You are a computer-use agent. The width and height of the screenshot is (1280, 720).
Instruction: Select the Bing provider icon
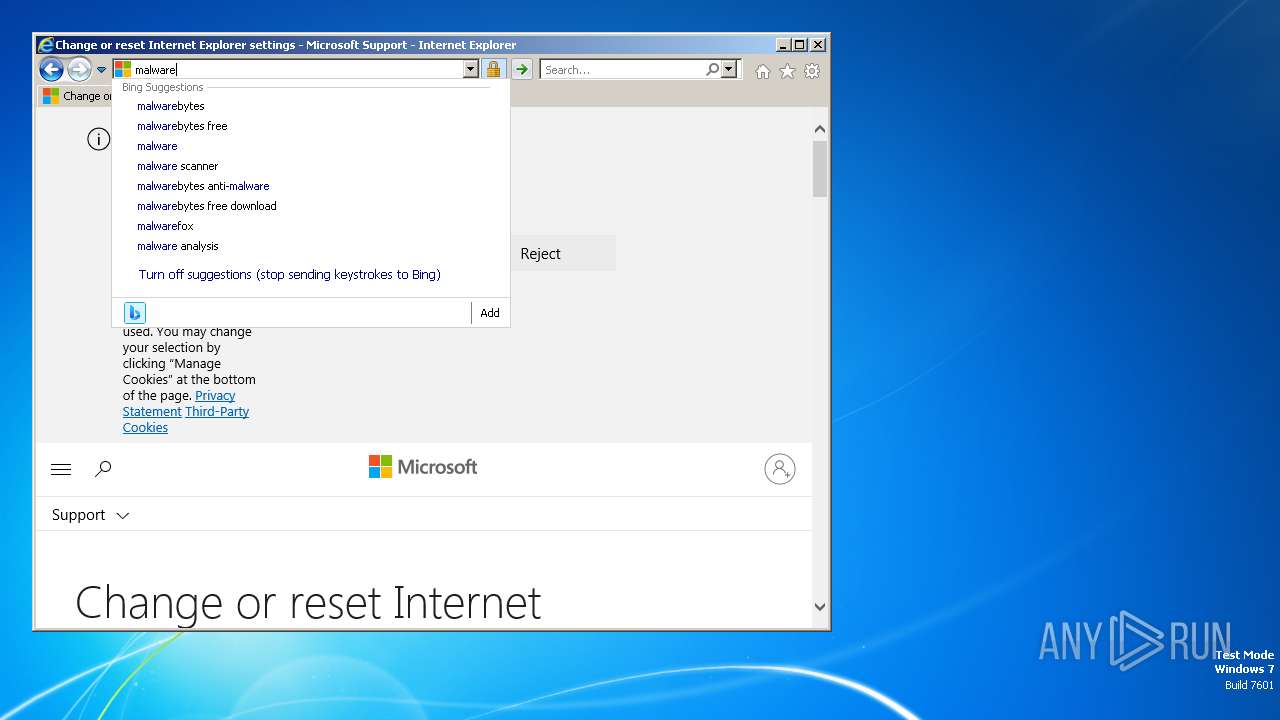135,313
